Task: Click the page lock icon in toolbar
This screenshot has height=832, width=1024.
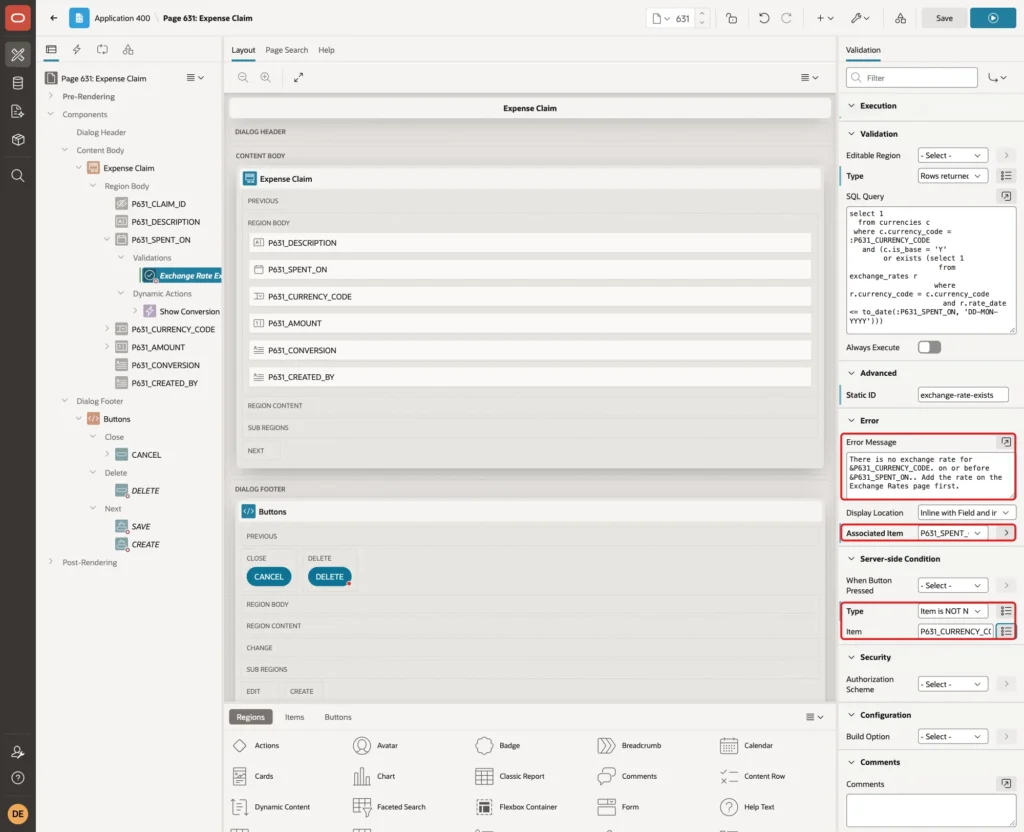Action: [x=731, y=18]
